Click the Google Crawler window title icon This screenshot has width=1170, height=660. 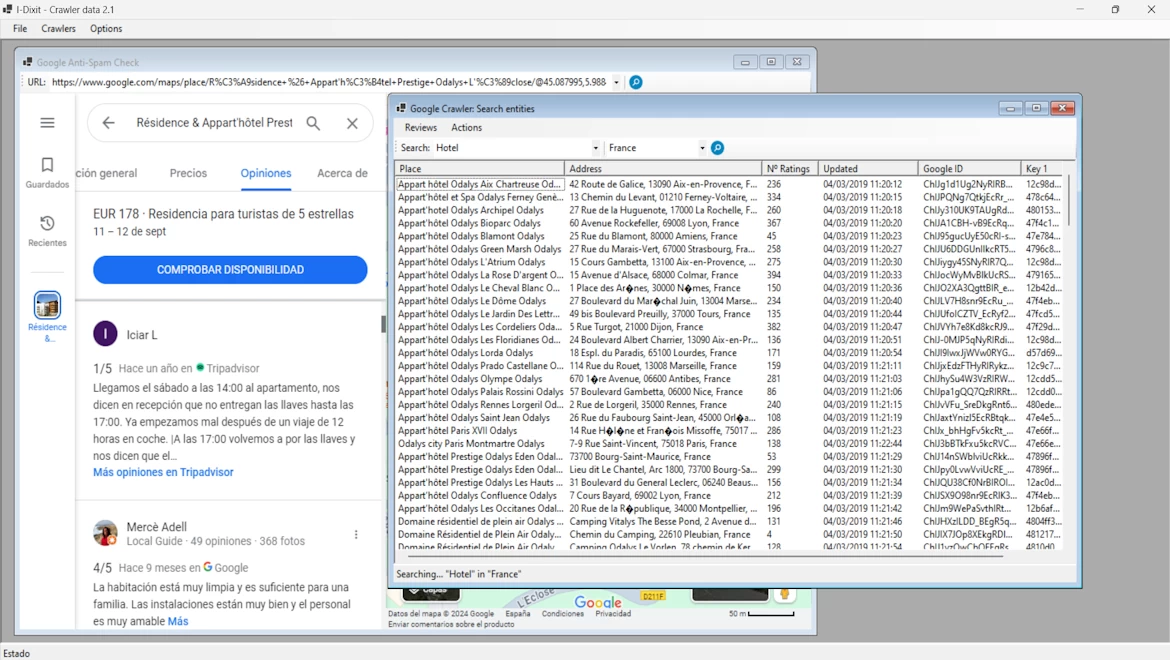(x=401, y=108)
